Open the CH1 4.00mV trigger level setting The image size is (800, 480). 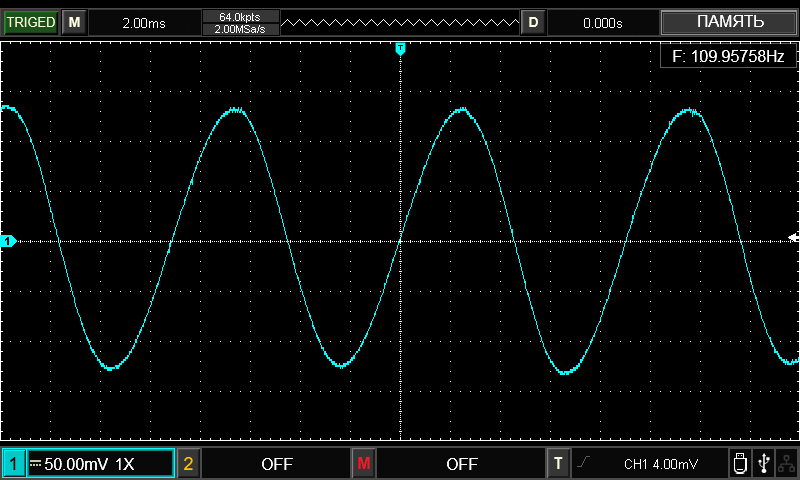tap(660, 464)
